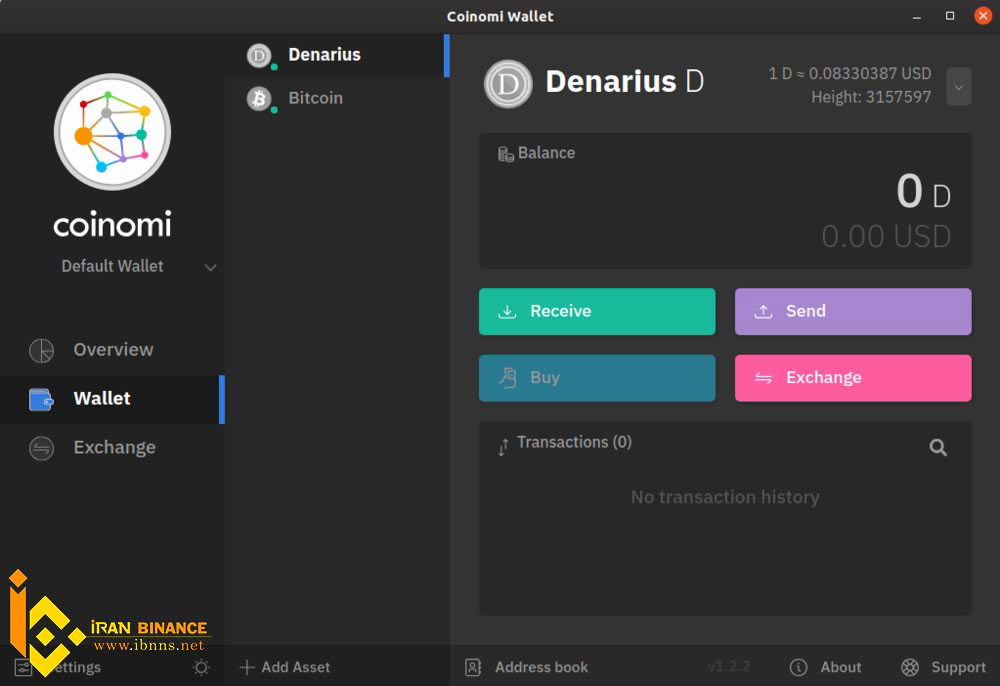
Task: Click the large Denarius logo in header
Action: [x=508, y=84]
